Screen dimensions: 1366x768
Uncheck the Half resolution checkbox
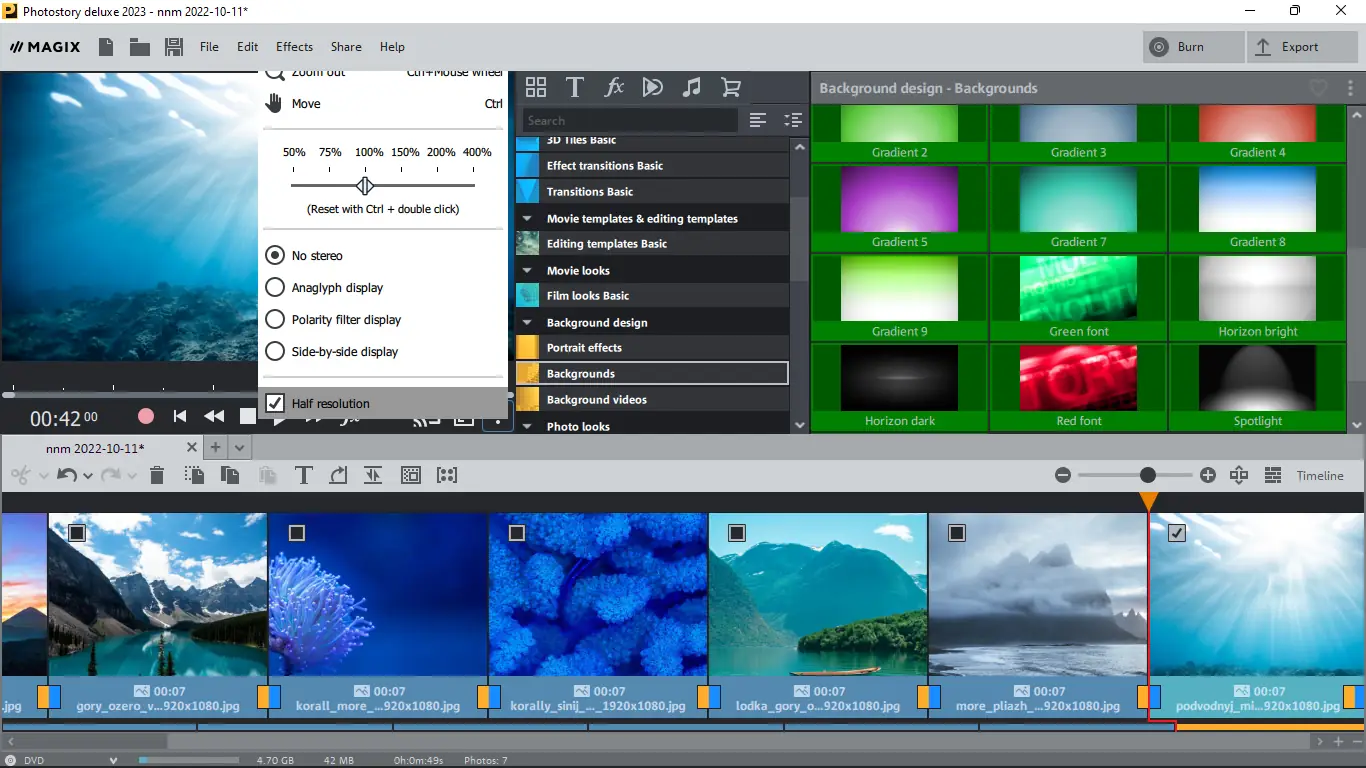pos(274,403)
